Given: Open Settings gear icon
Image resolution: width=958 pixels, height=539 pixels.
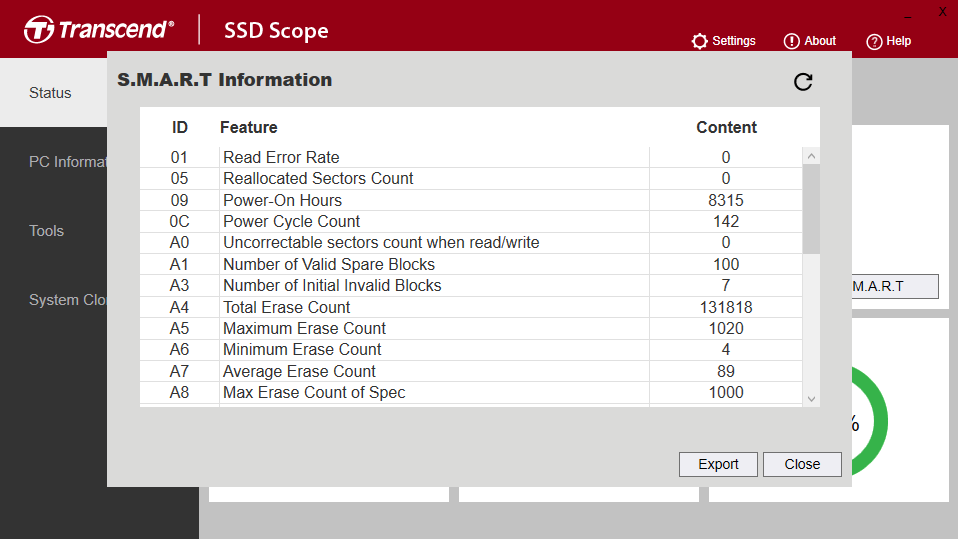Looking at the screenshot, I should [699, 41].
